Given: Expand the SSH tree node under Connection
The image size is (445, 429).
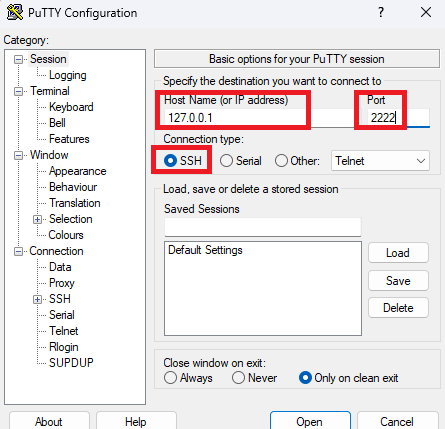Looking at the screenshot, I should point(37,299).
